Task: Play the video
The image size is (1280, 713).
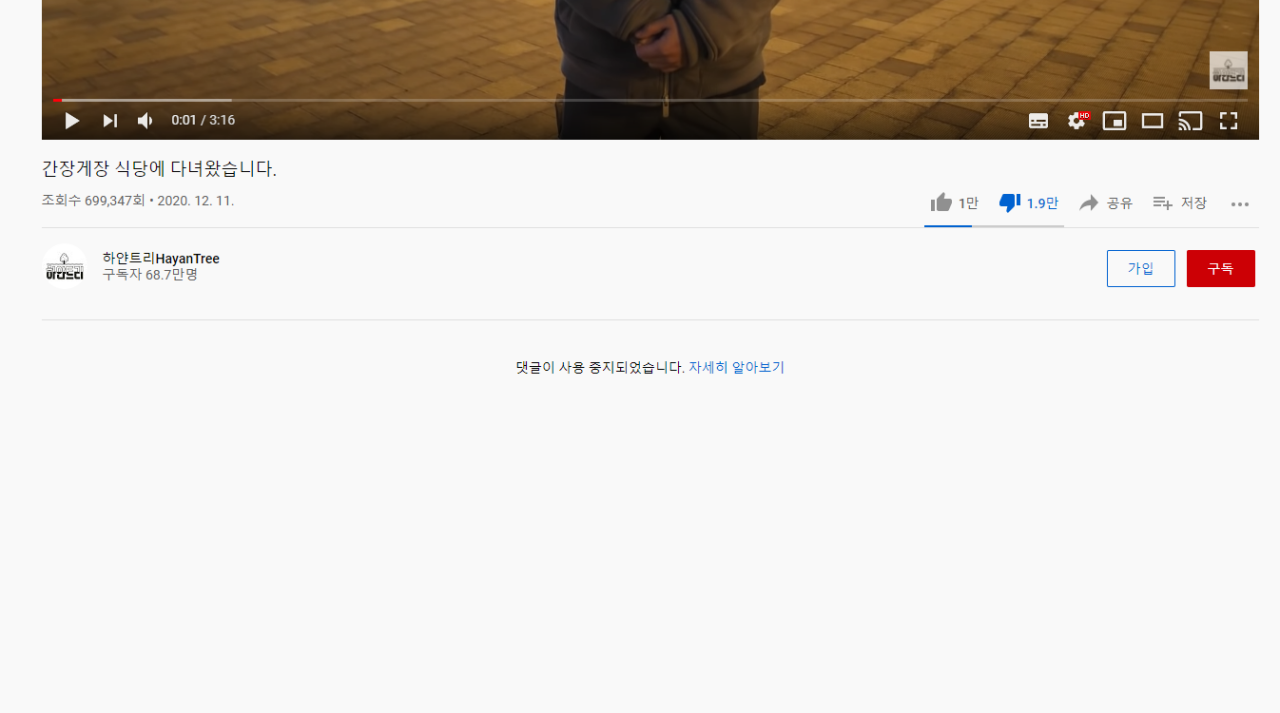Action: click(x=72, y=121)
